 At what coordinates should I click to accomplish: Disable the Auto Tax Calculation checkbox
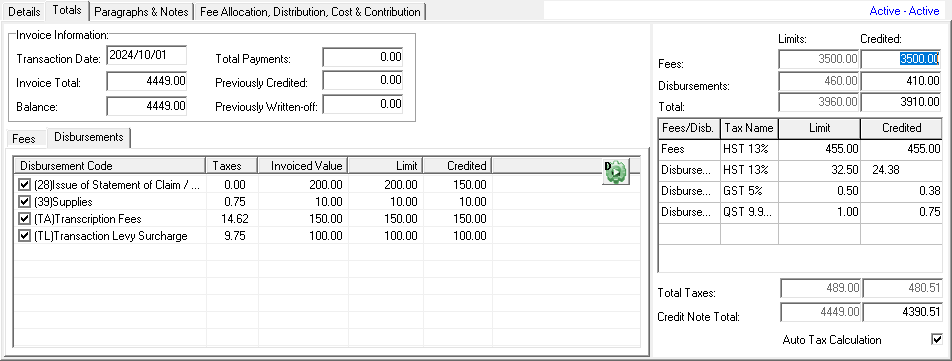click(x=937, y=340)
